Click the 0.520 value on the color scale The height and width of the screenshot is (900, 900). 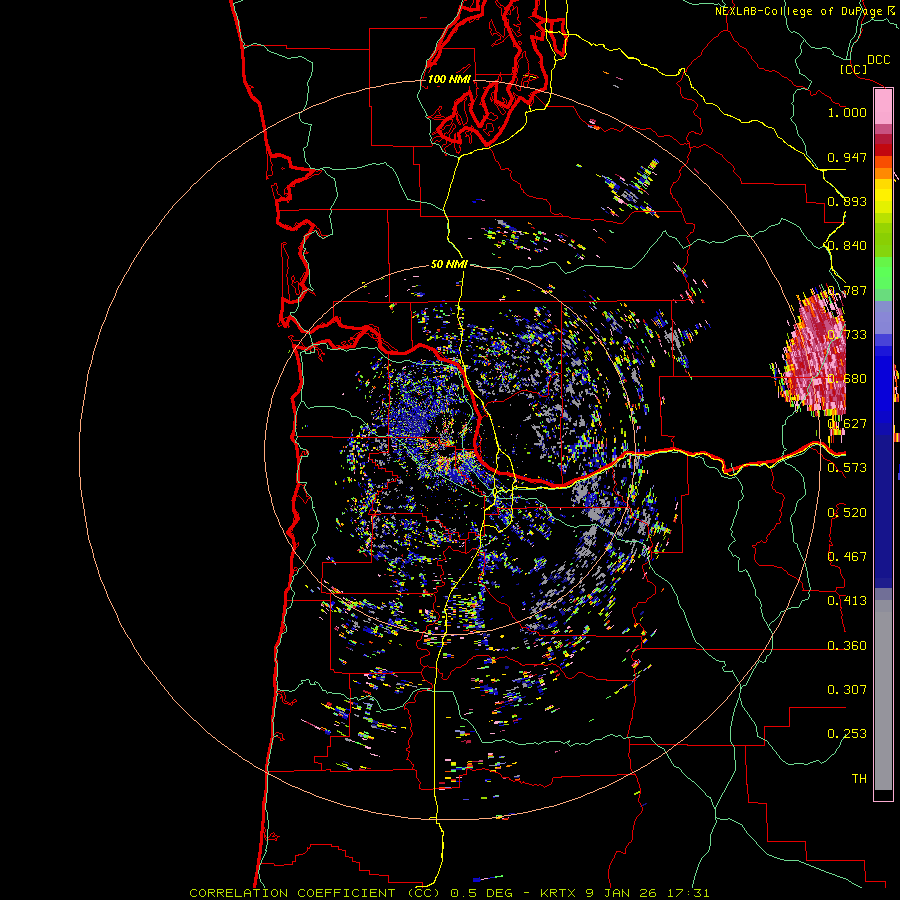coord(847,512)
